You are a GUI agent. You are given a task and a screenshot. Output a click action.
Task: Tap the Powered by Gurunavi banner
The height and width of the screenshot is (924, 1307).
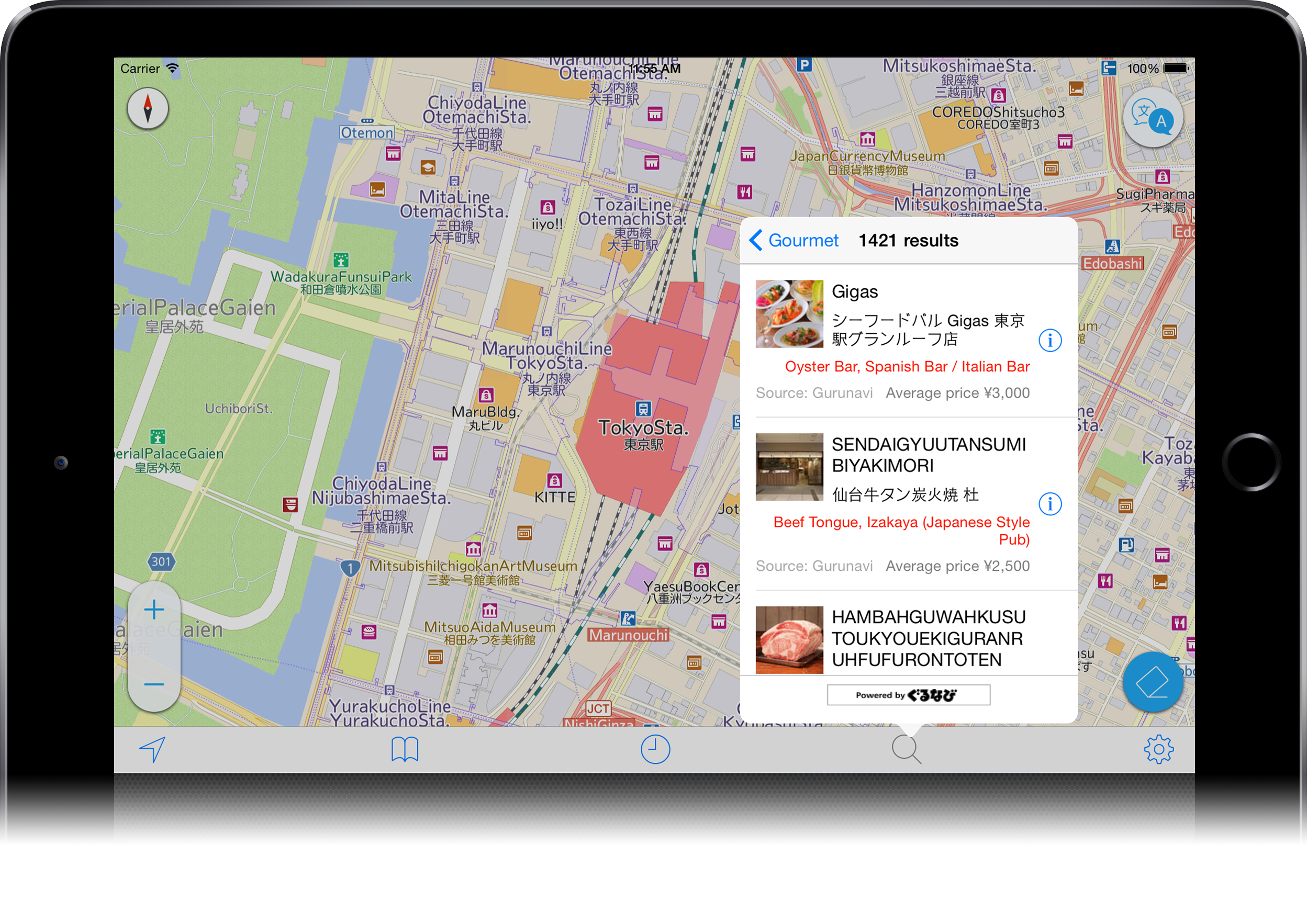click(908, 695)
